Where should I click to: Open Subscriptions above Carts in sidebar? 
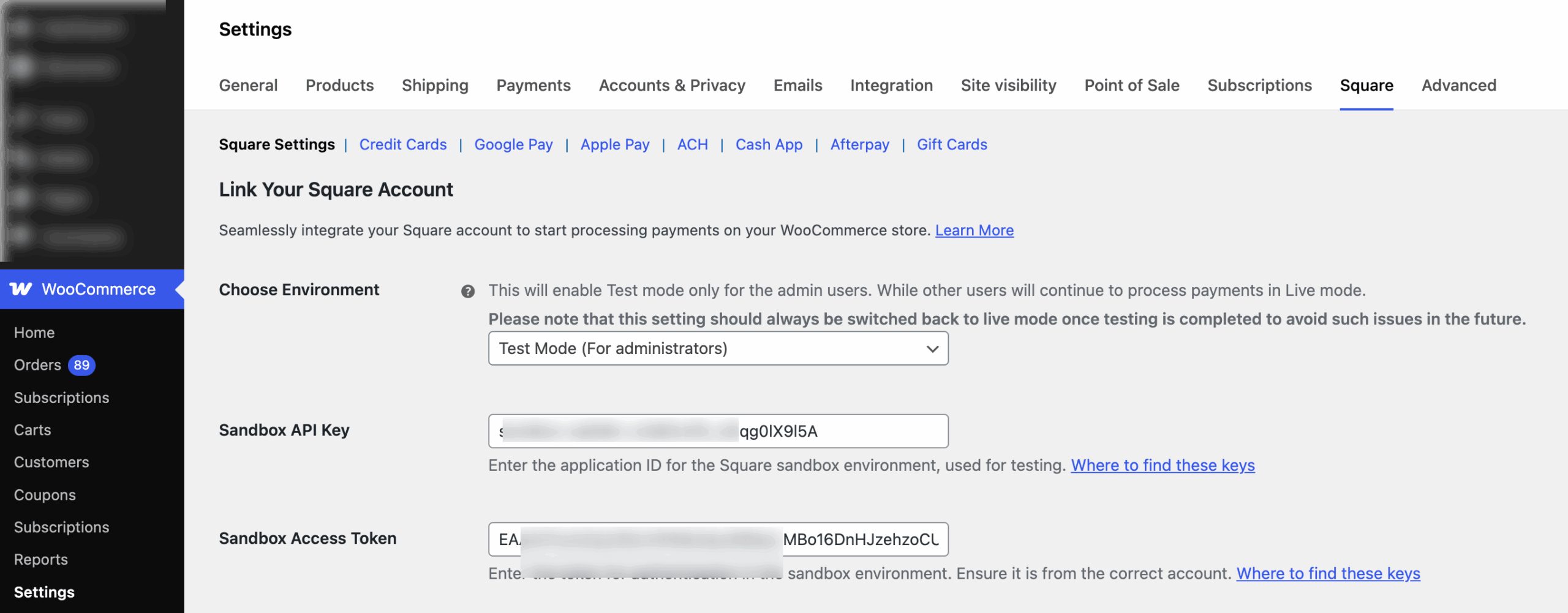(61, 397)
